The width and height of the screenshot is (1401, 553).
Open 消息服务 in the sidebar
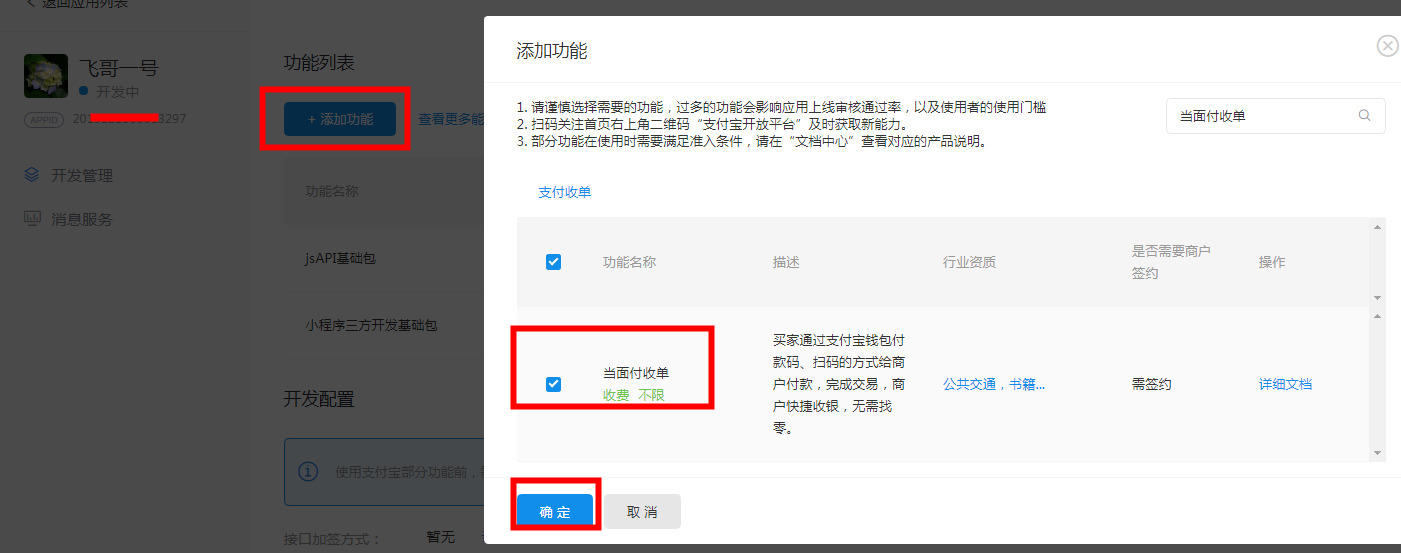(x=82, y=219)
